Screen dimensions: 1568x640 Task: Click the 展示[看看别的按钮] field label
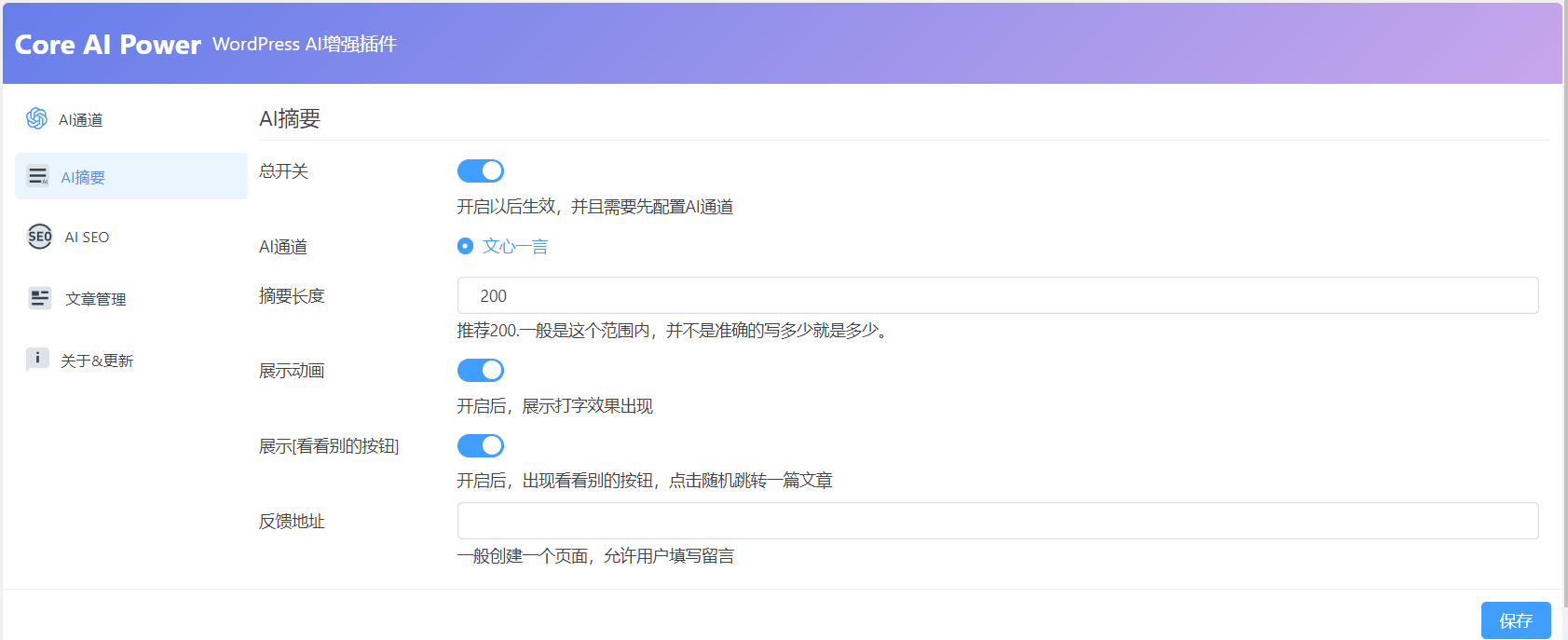click(329, 446)
